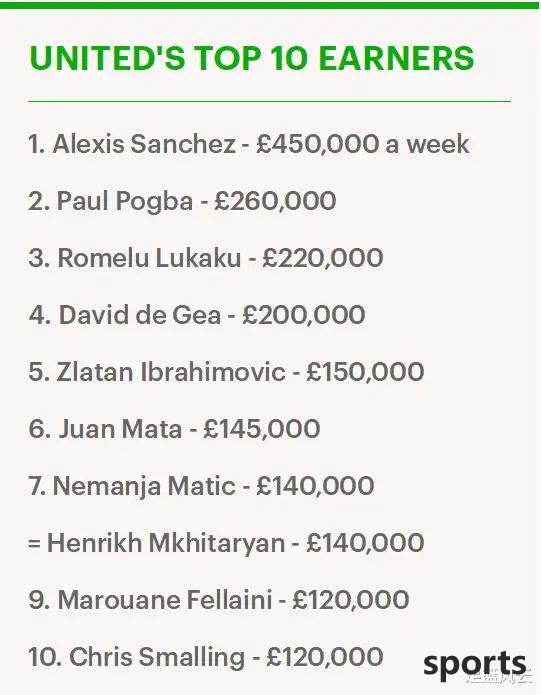The height and width of the screenshot is (695, 541).
Task: Click the equals sign before Henrikh Mkhitaryan
Action: pyautogui.click(x=34, y=543)
